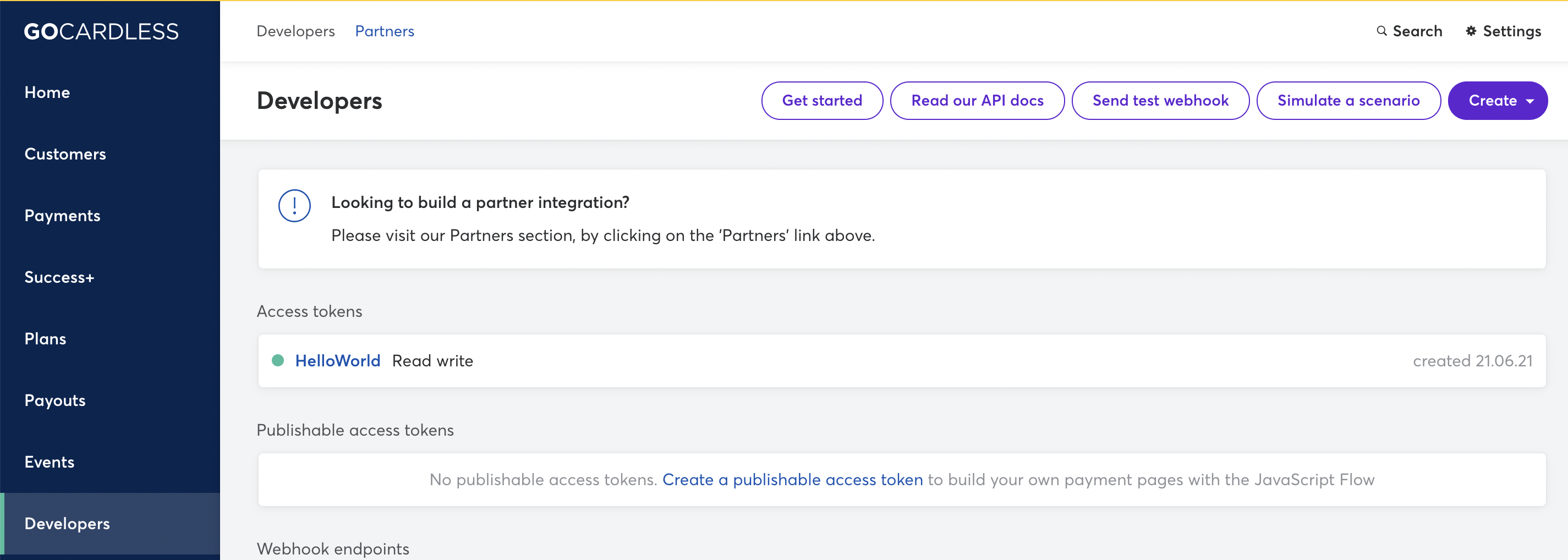Go to Home in sidebar
Image resolution: width=1568 pixels, height=560 pixels.
click(x=47, y=92)
